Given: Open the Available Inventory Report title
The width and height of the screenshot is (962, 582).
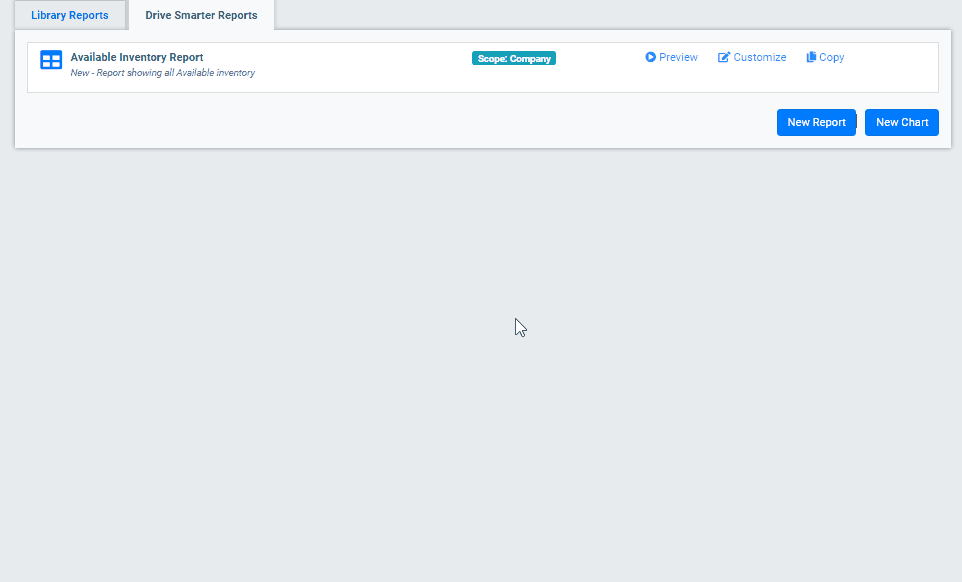Looking at the screenshot, I should tap(137, 57).
